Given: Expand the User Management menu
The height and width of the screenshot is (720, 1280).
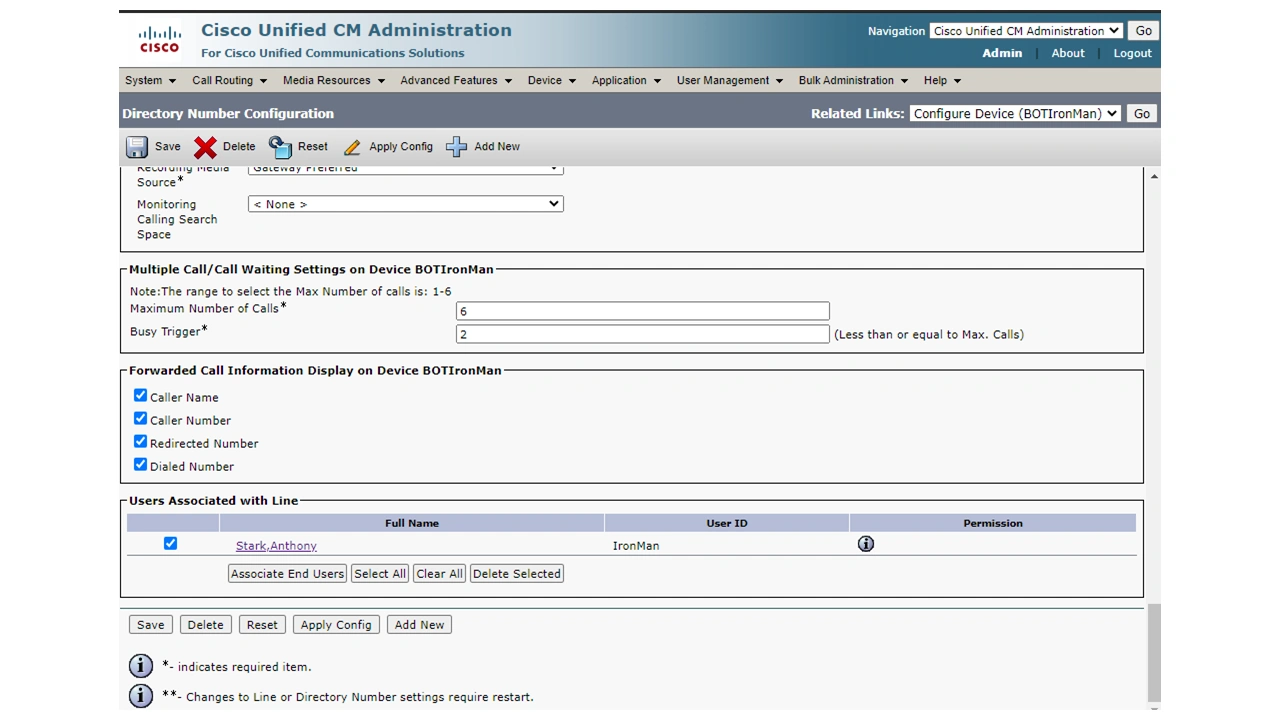Looking at the screenshot, I should coord(730,80).
